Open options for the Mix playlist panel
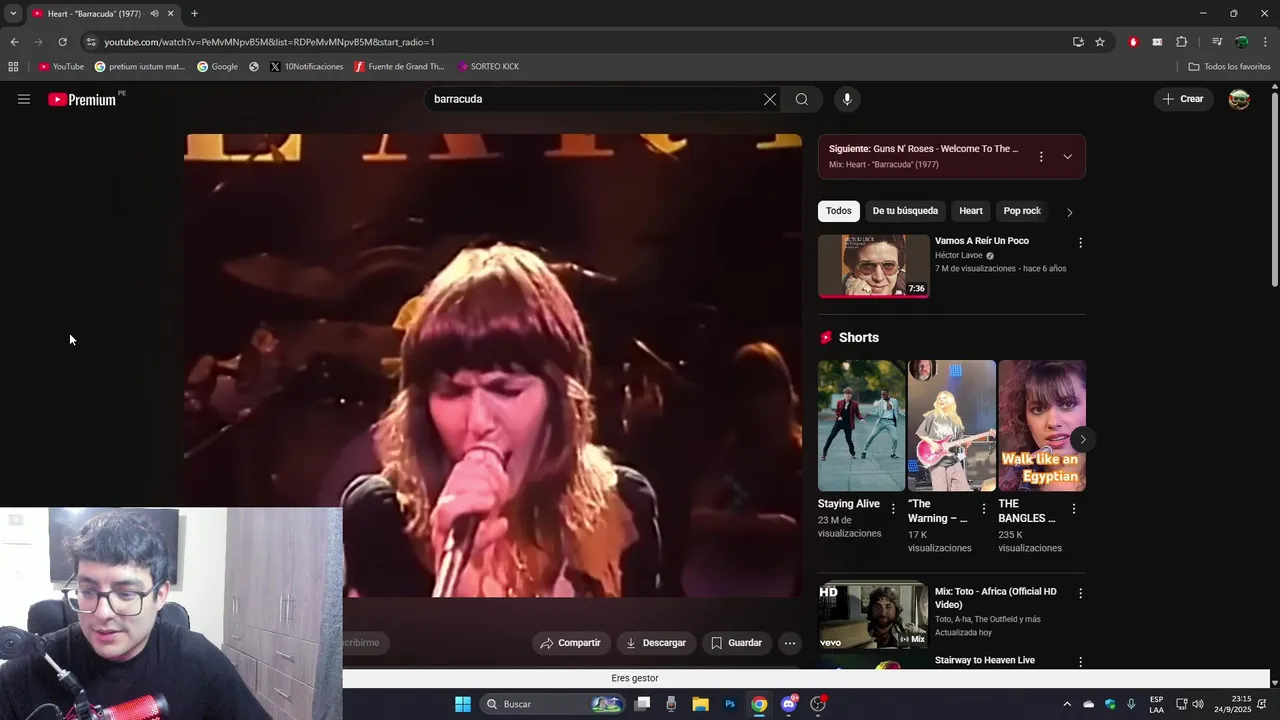The height and width of the screenshot is (720, 1280). pyautogui.click(x=1041, y=157)
